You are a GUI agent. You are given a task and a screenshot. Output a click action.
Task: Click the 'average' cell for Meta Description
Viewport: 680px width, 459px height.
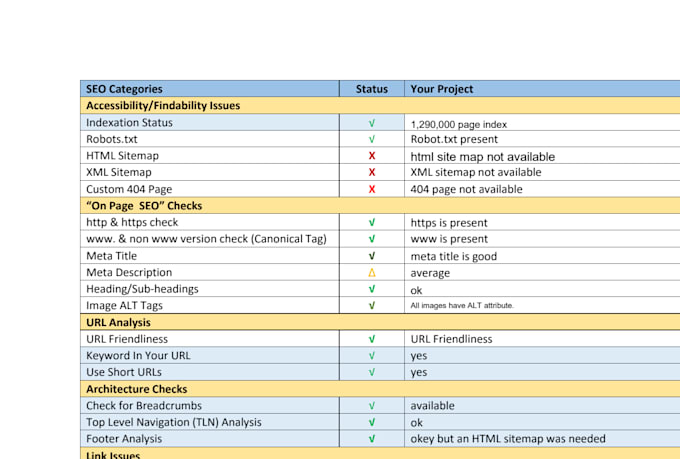pos(542,272)
